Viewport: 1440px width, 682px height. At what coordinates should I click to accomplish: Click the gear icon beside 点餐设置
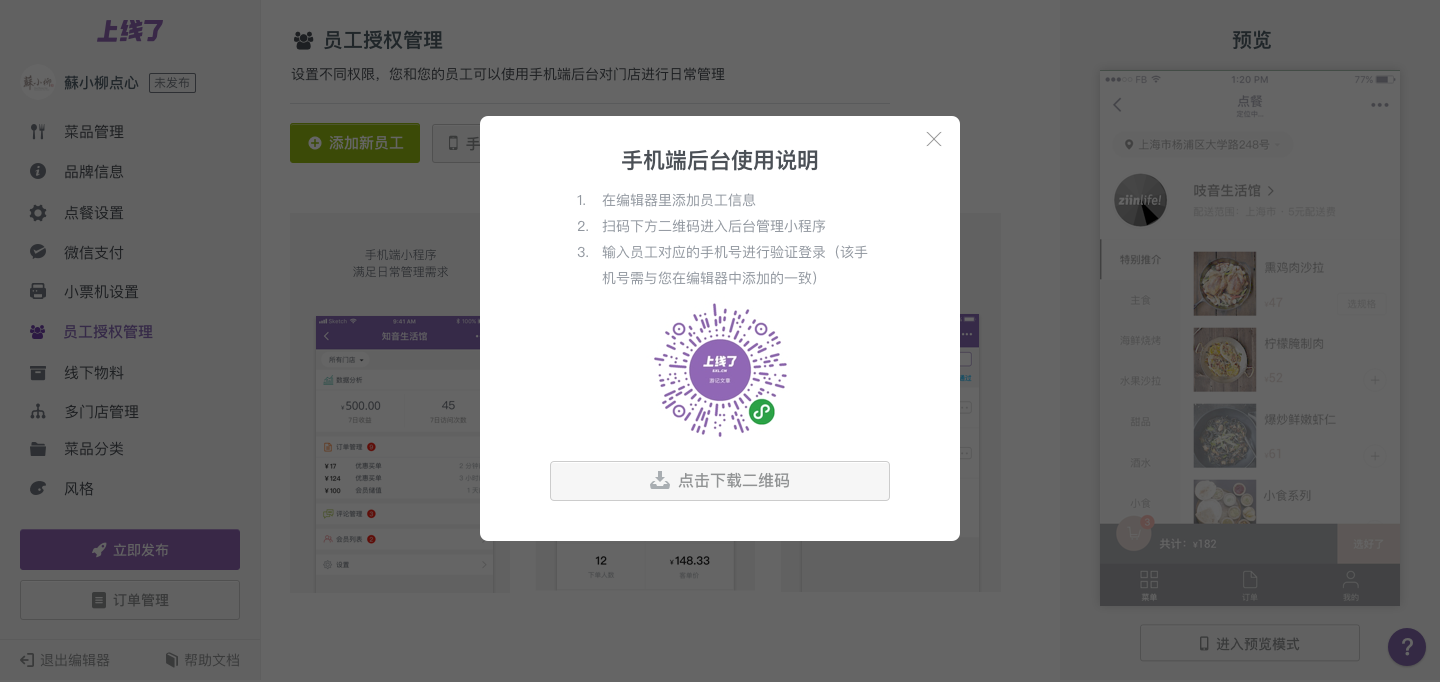coord(38,213)
